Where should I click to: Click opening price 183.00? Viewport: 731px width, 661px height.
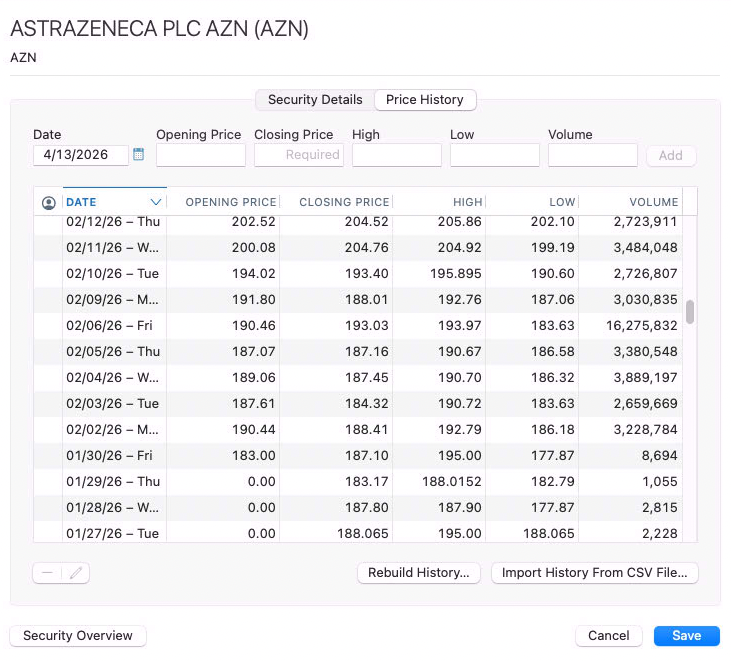click(x=254, y=456)
